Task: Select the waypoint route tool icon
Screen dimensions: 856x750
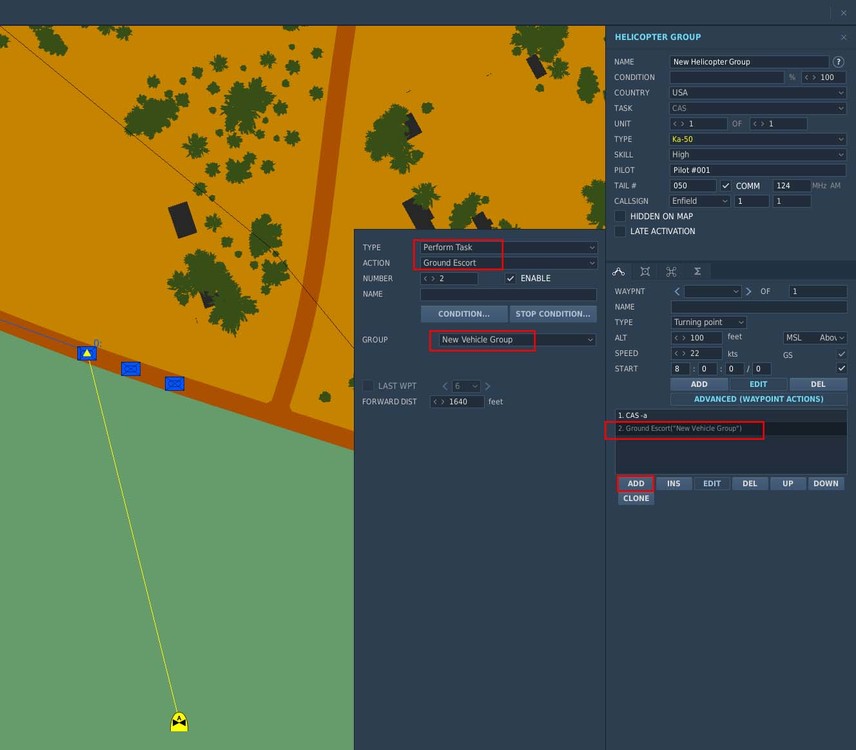Action: 619,271
